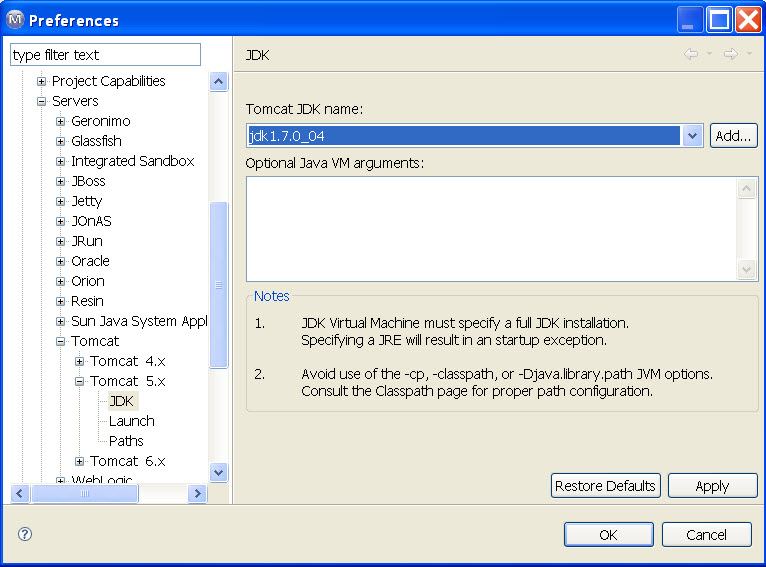
Task: Click the tree vertical scrollbar thumb
Action: coord(218,284)
